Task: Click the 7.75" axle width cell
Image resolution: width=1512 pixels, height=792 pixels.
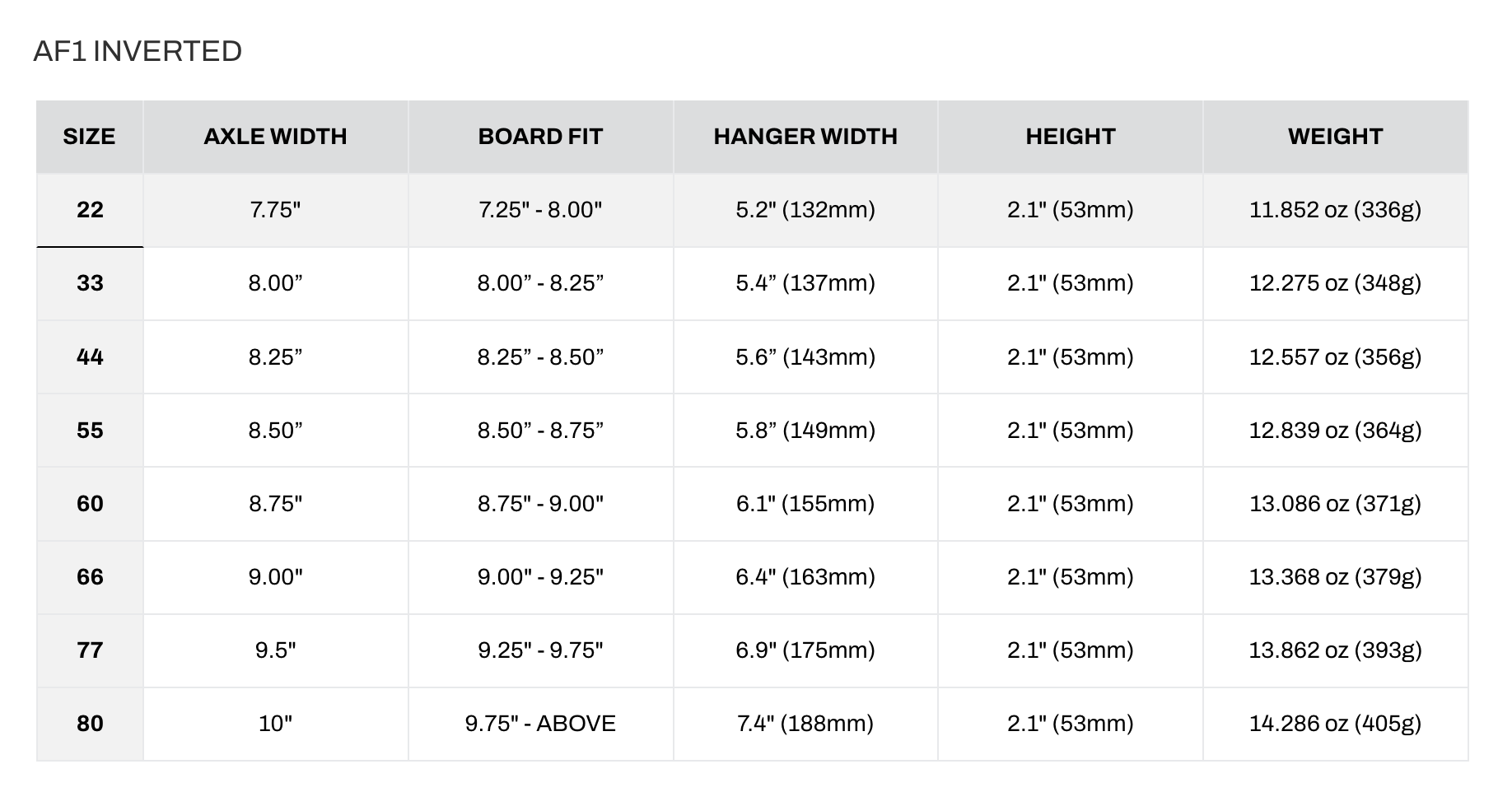Action: [x=276, y=210]
